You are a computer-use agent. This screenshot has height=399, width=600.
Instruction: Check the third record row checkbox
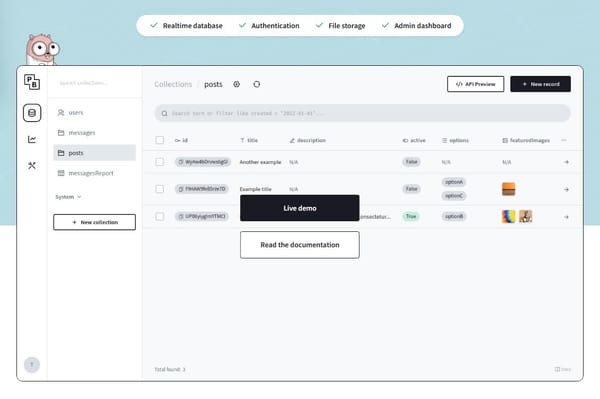click(160, 217)
